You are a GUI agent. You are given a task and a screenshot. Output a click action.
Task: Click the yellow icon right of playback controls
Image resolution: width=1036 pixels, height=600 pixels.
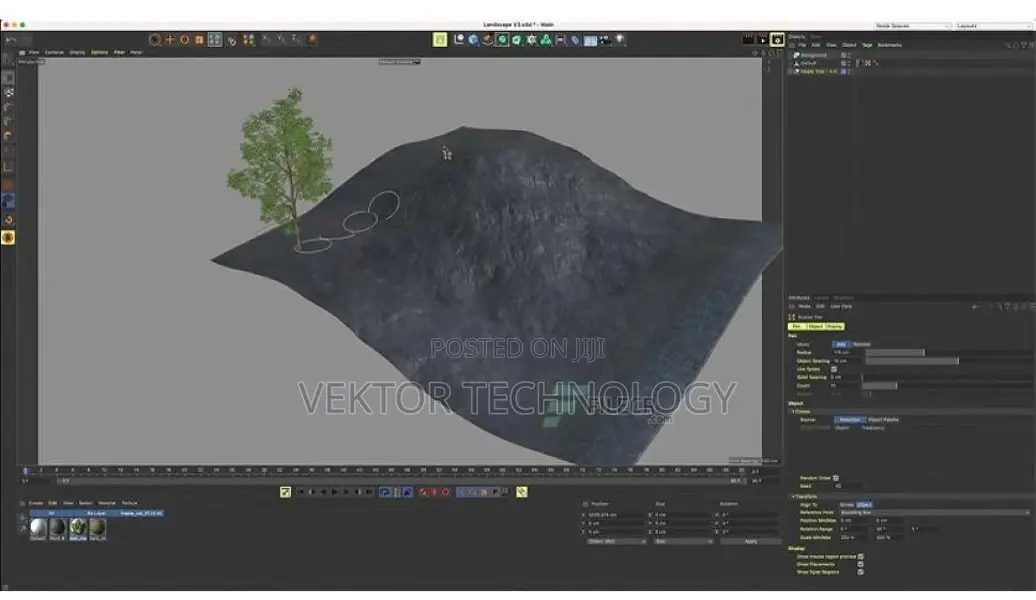(521, 492)
